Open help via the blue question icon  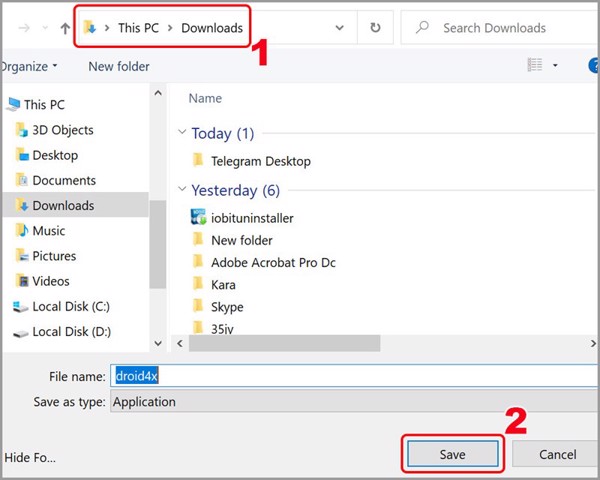pyautogui.click(x=594, y=65)
